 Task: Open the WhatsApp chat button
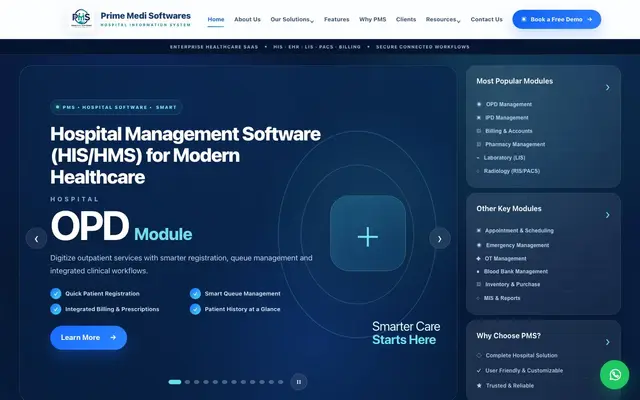click(x=615, y=375)
